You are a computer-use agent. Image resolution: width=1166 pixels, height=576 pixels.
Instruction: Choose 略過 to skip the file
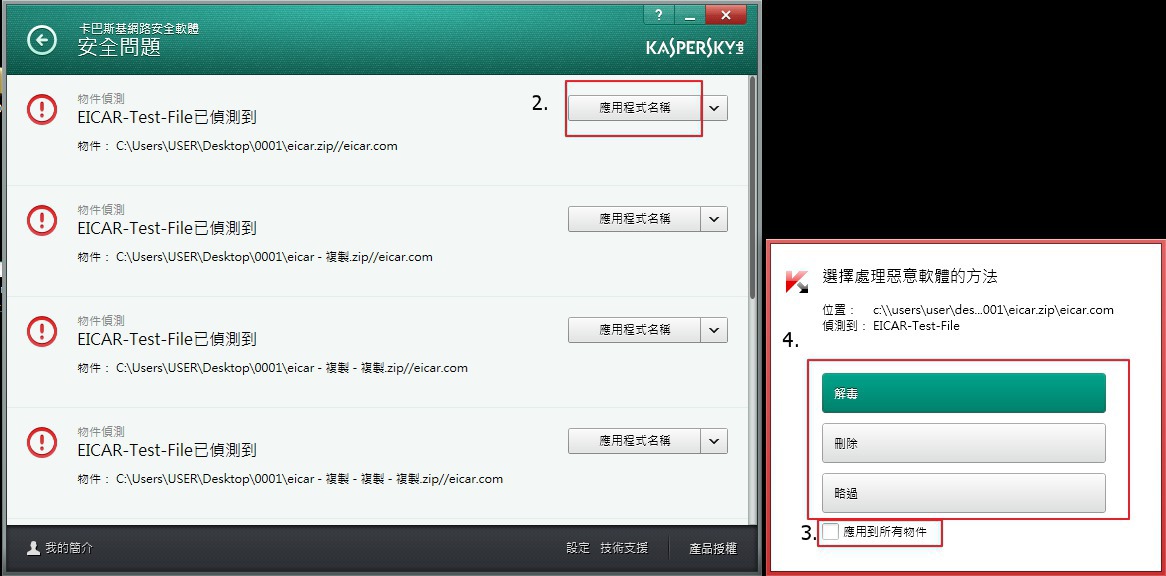pyautogui.click(x=964, y=493)
